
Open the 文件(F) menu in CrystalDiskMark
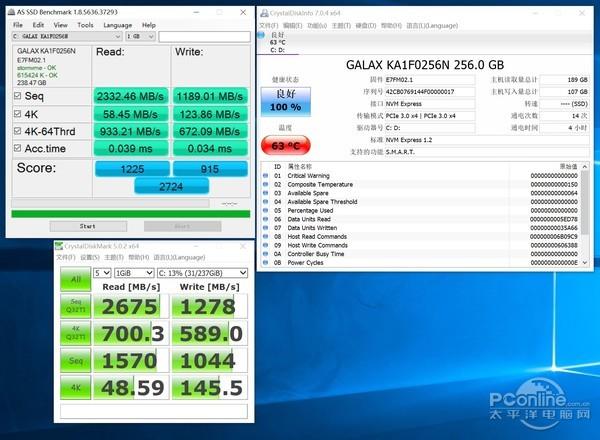[66, 257]
